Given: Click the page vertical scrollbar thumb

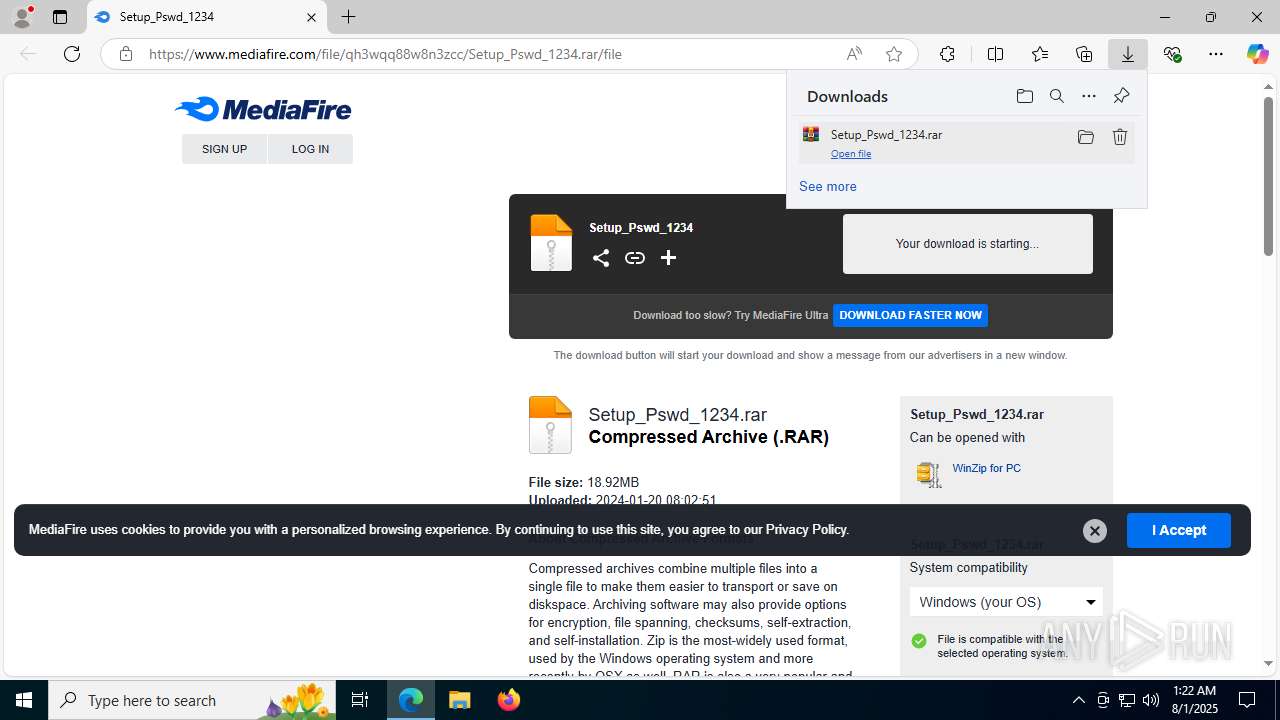Looking at the screenshot, I should [1268, 175].
